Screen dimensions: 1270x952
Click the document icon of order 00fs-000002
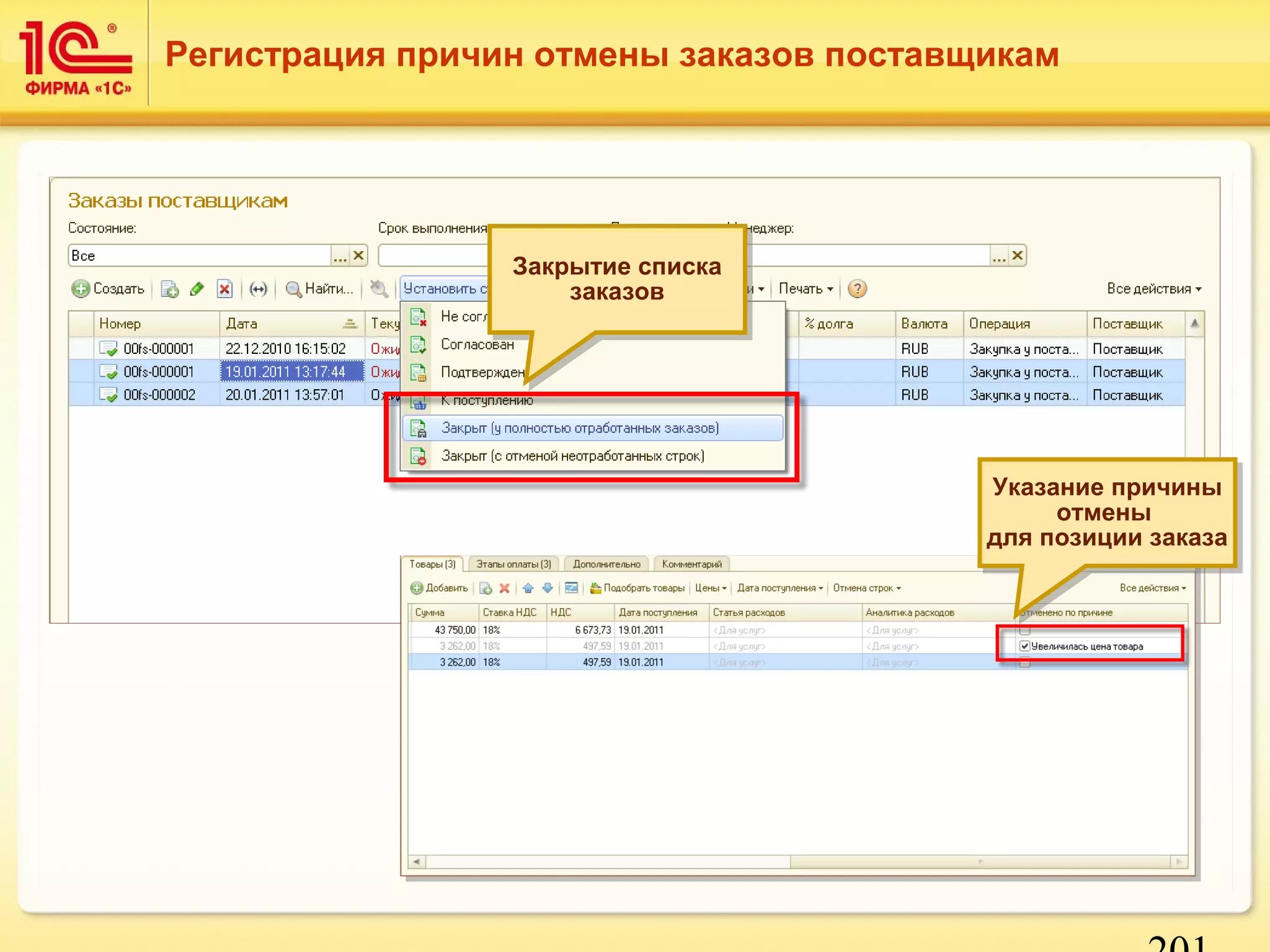click(109, 395)
